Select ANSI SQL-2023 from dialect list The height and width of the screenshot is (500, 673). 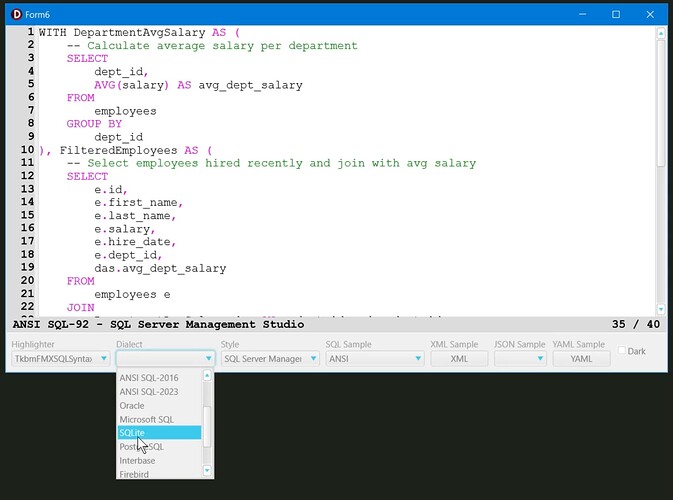(159, 391)
